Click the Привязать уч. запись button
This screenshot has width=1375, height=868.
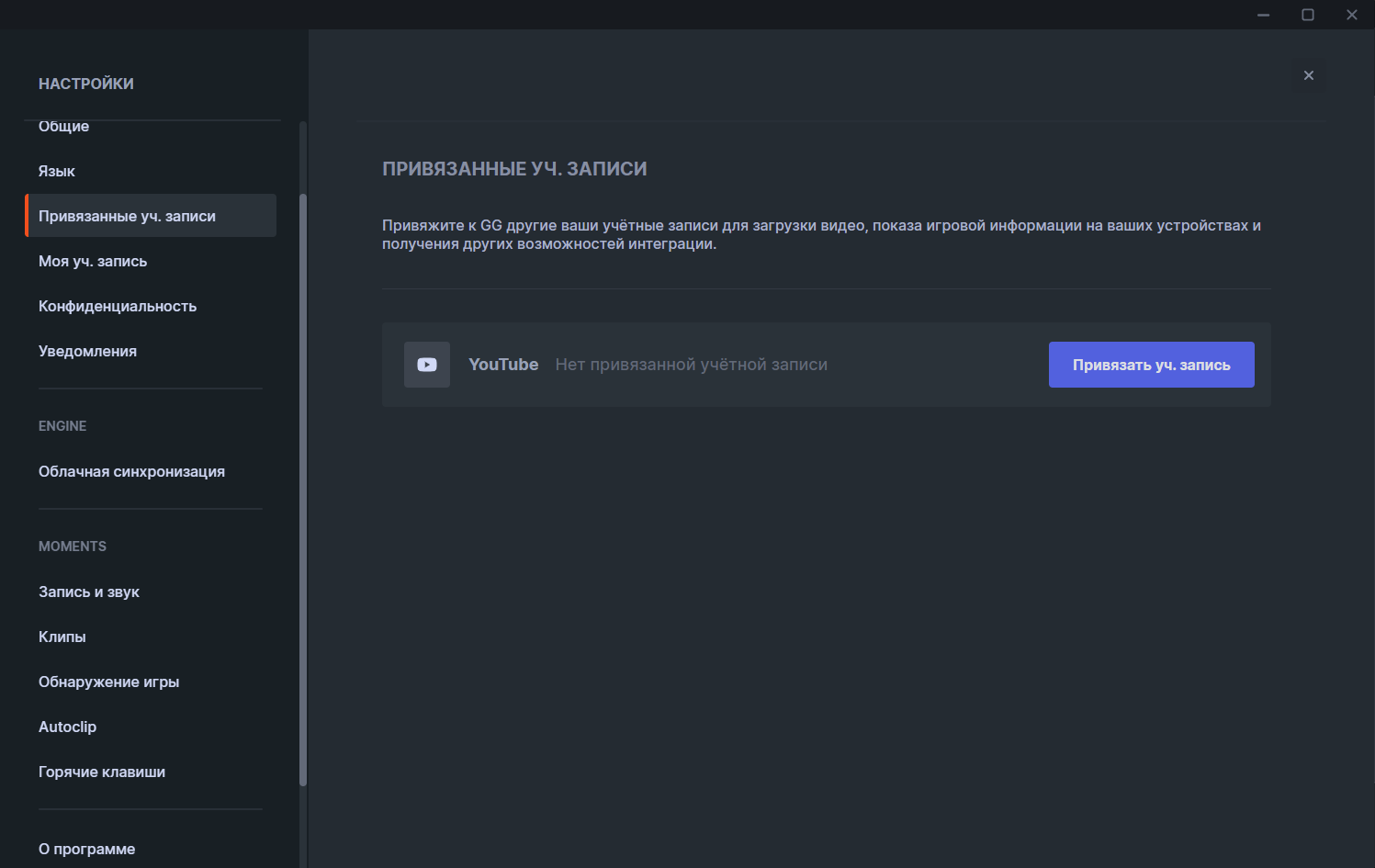pyautogui.click(x=1151, y=365)
